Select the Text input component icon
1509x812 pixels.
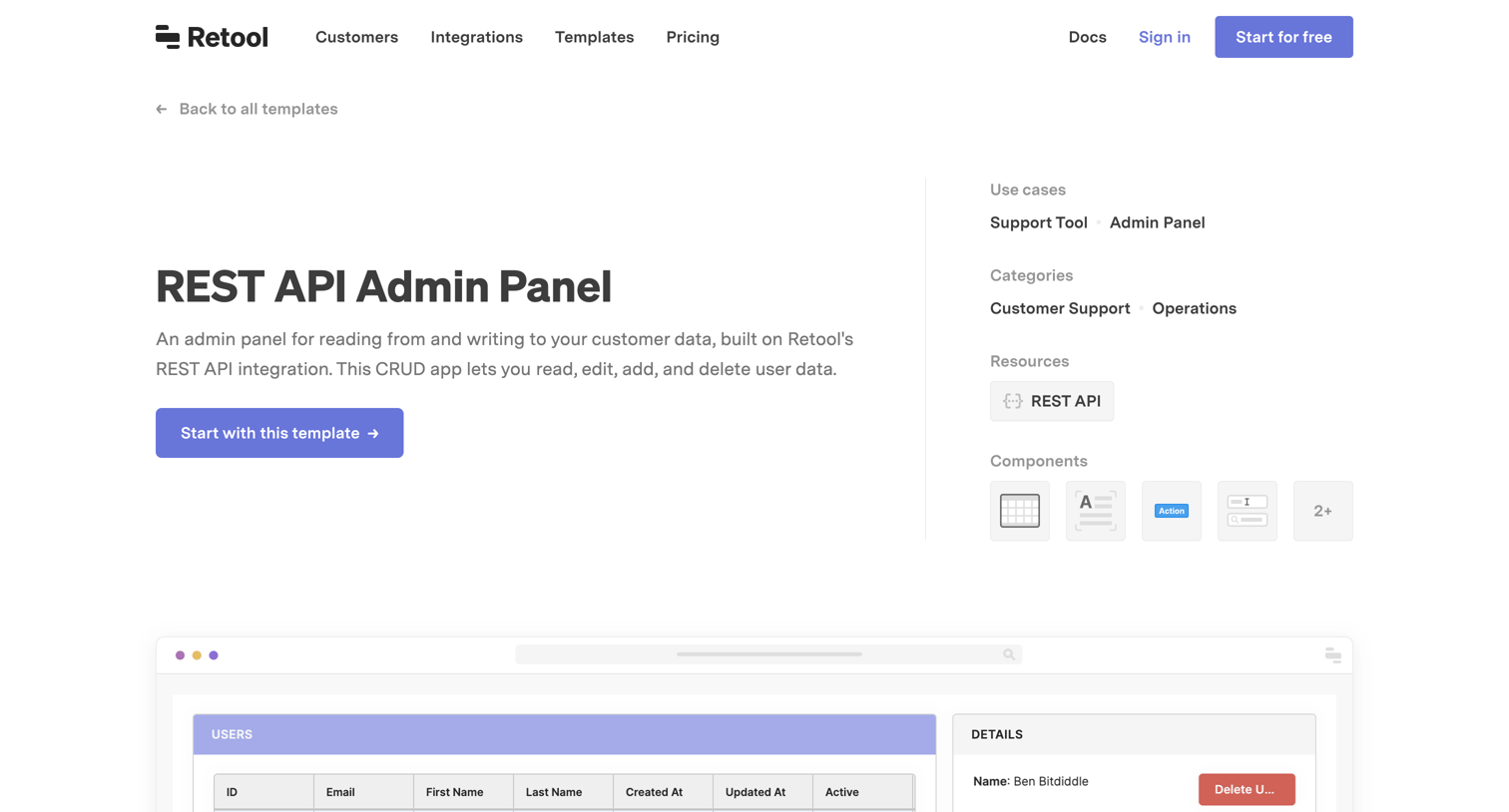(1248, 511)
